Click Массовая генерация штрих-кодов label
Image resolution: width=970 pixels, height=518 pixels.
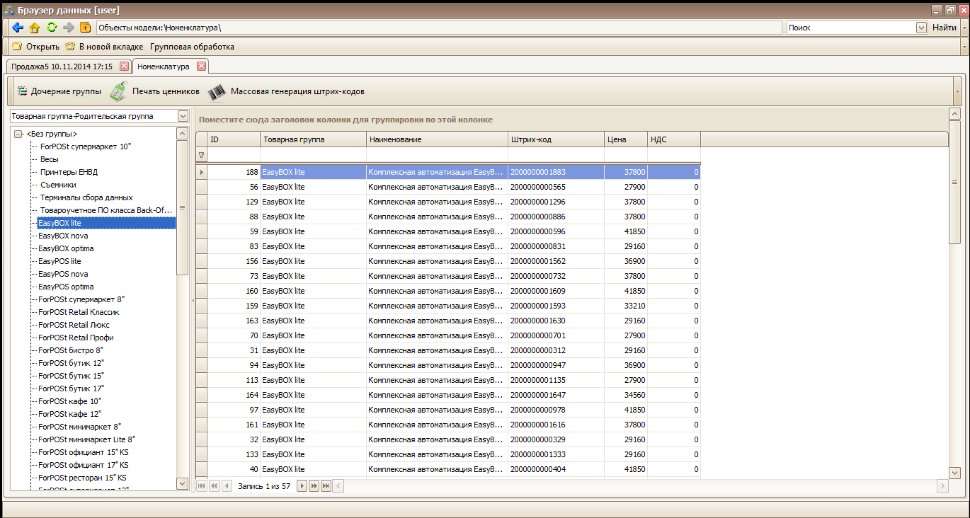(298, 91)
